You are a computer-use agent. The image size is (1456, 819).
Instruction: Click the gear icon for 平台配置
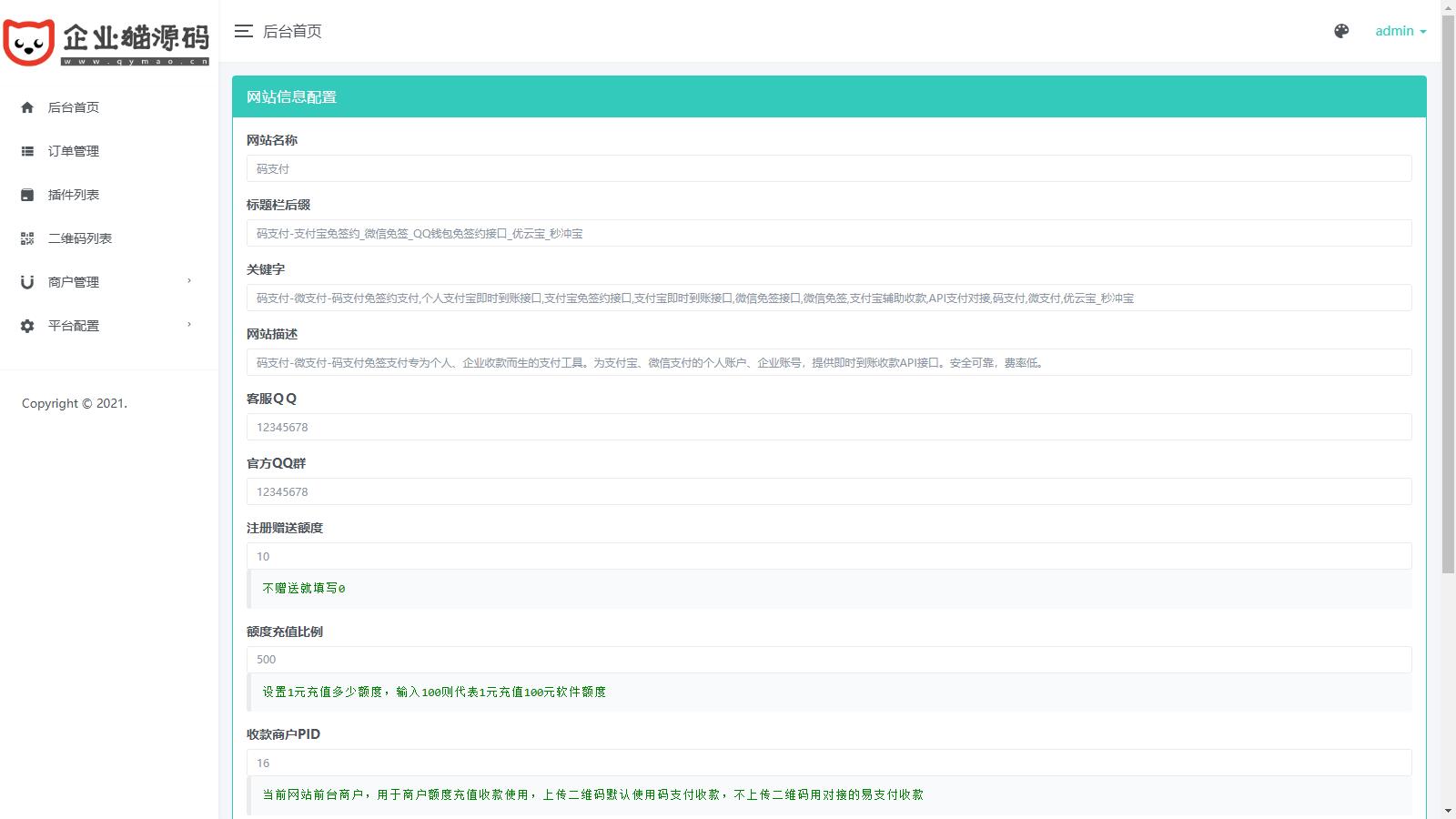coord(27,326)
